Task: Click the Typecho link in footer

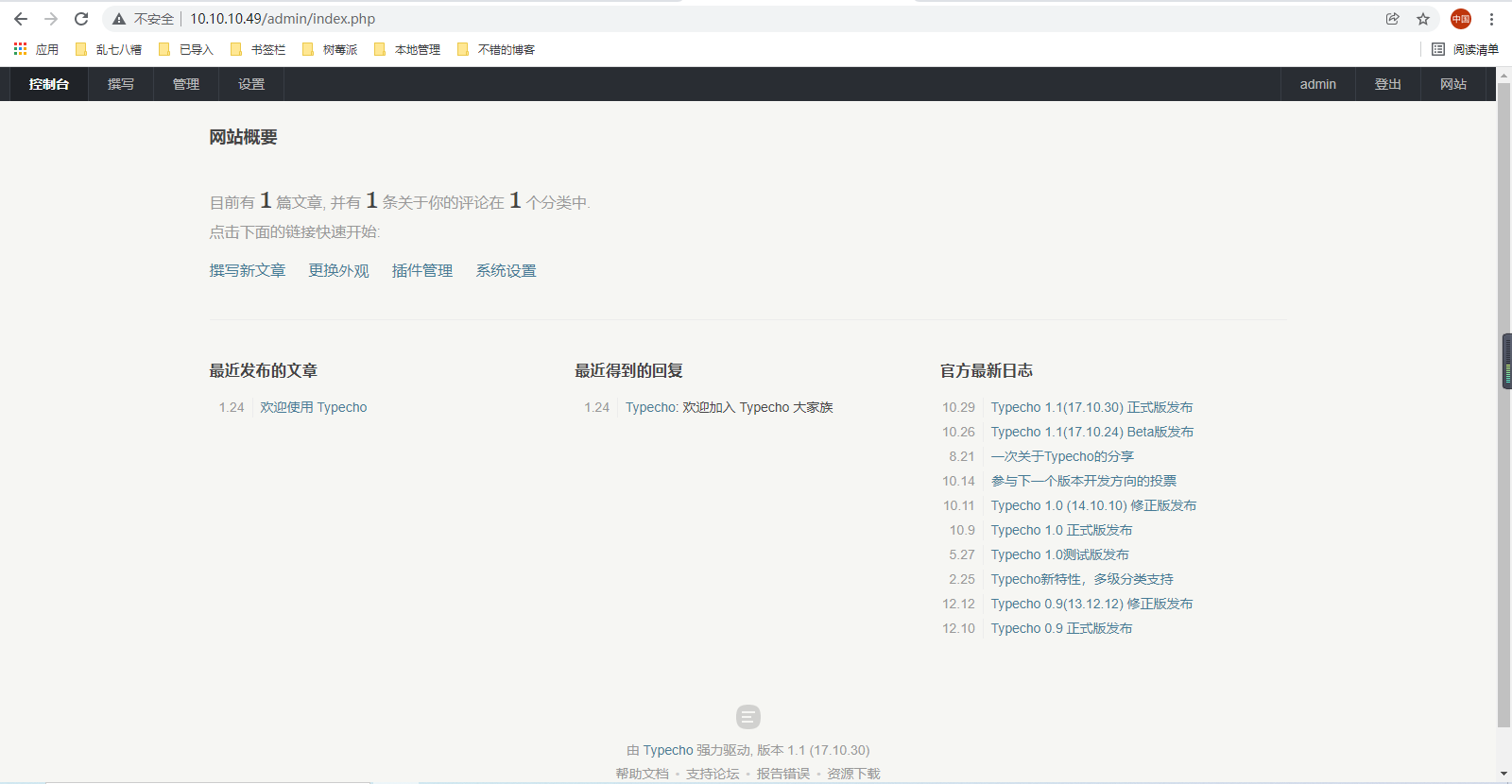Action: pyautogui.click(x=668, y=751)
